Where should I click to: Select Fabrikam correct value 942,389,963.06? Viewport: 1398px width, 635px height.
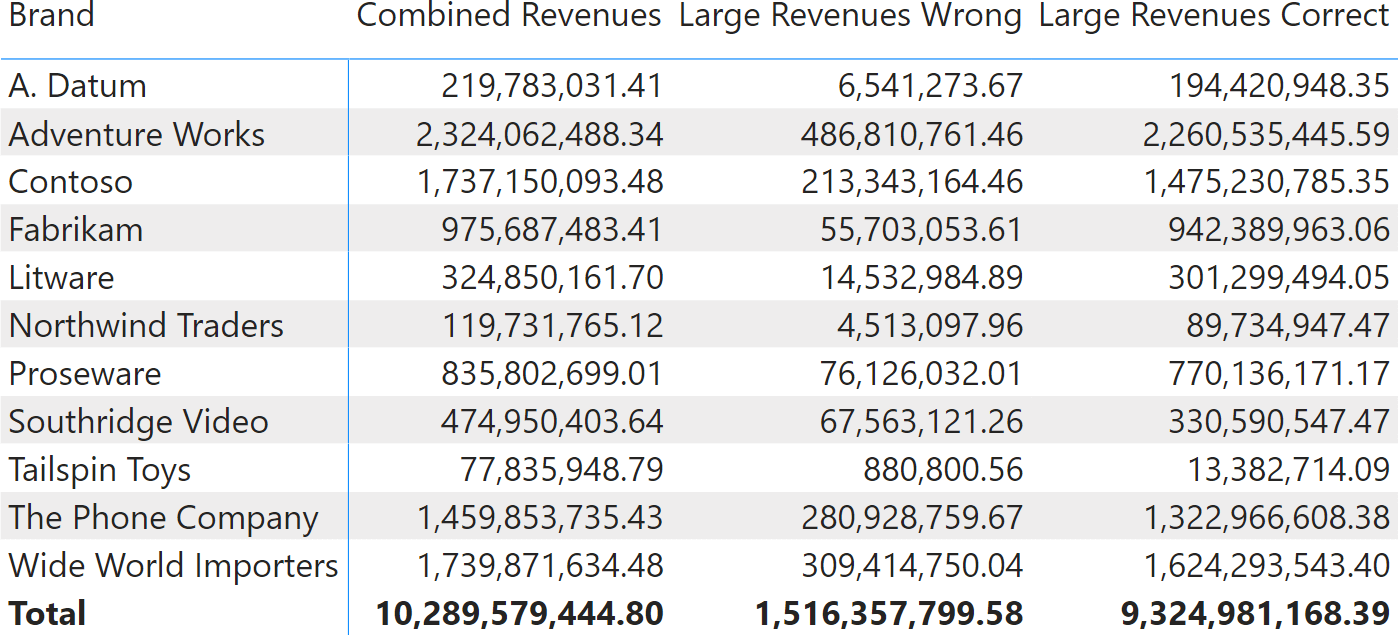(x=1280, y=230)
